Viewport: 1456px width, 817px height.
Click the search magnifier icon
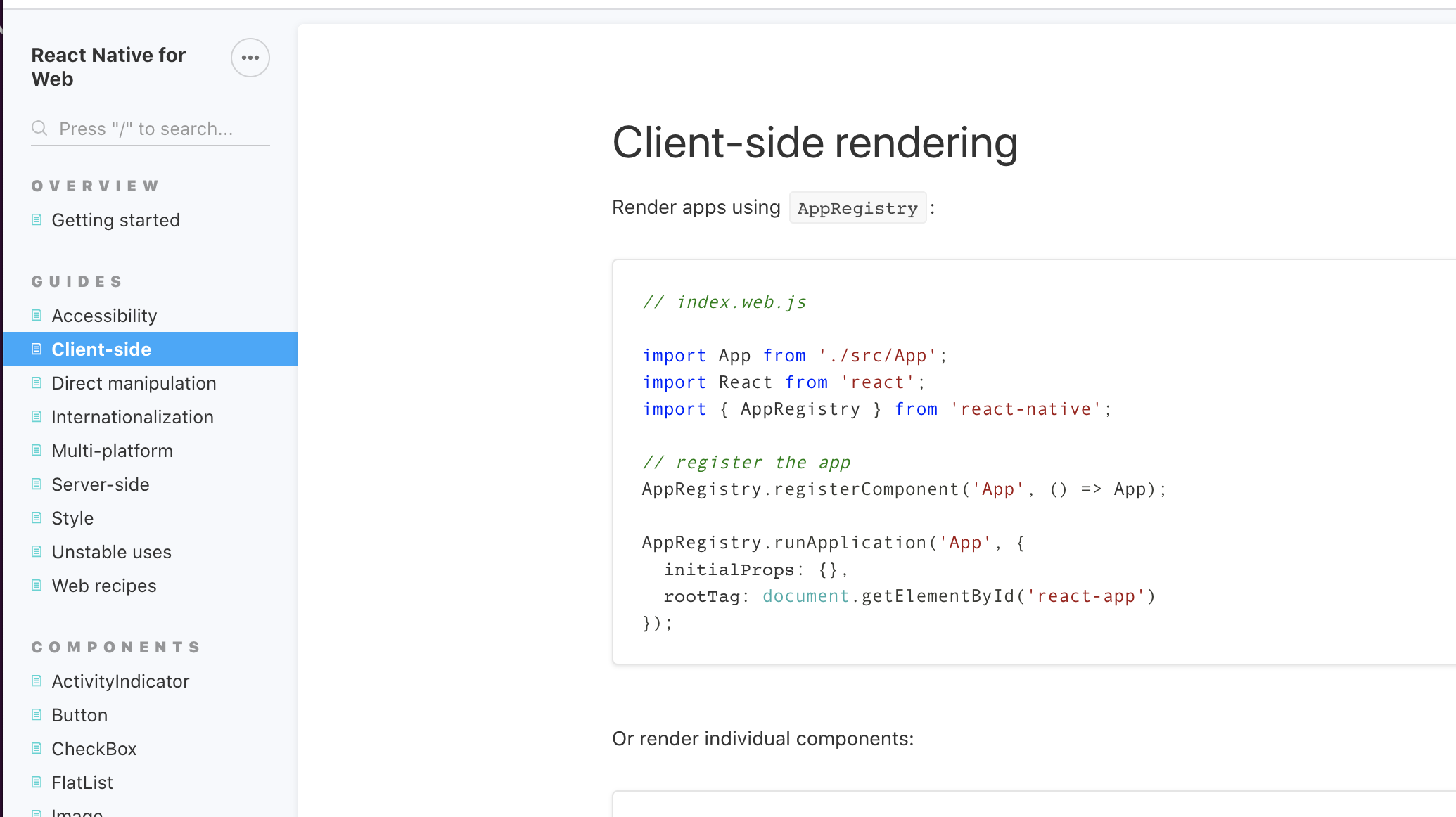coord(40,129)
